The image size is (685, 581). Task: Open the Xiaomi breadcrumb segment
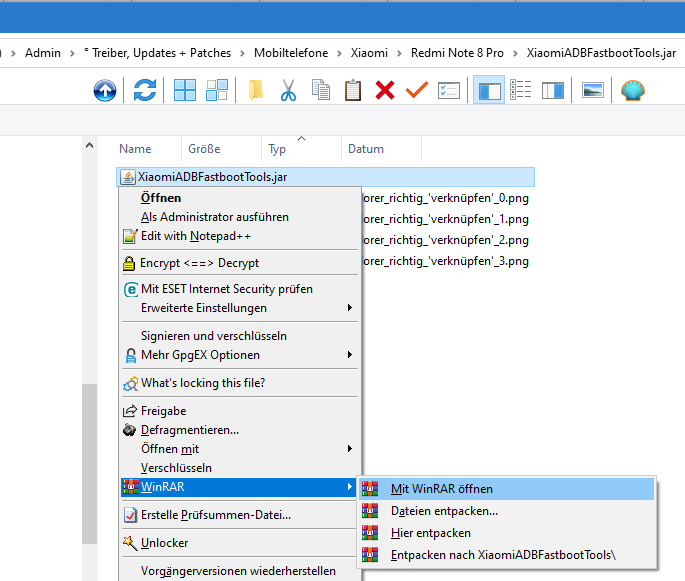tap(369, 53)
